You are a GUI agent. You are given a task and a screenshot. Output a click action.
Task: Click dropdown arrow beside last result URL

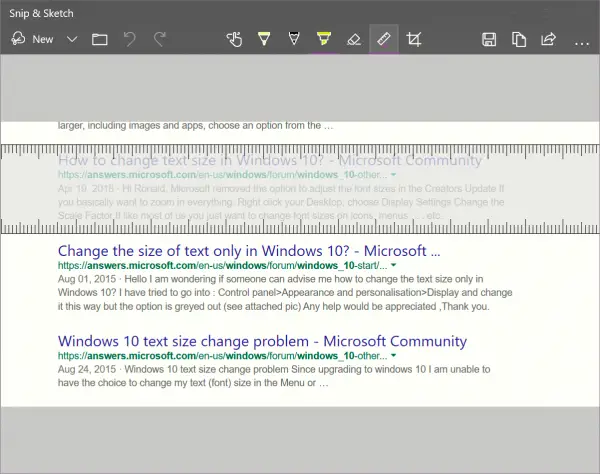click(393, 355)
